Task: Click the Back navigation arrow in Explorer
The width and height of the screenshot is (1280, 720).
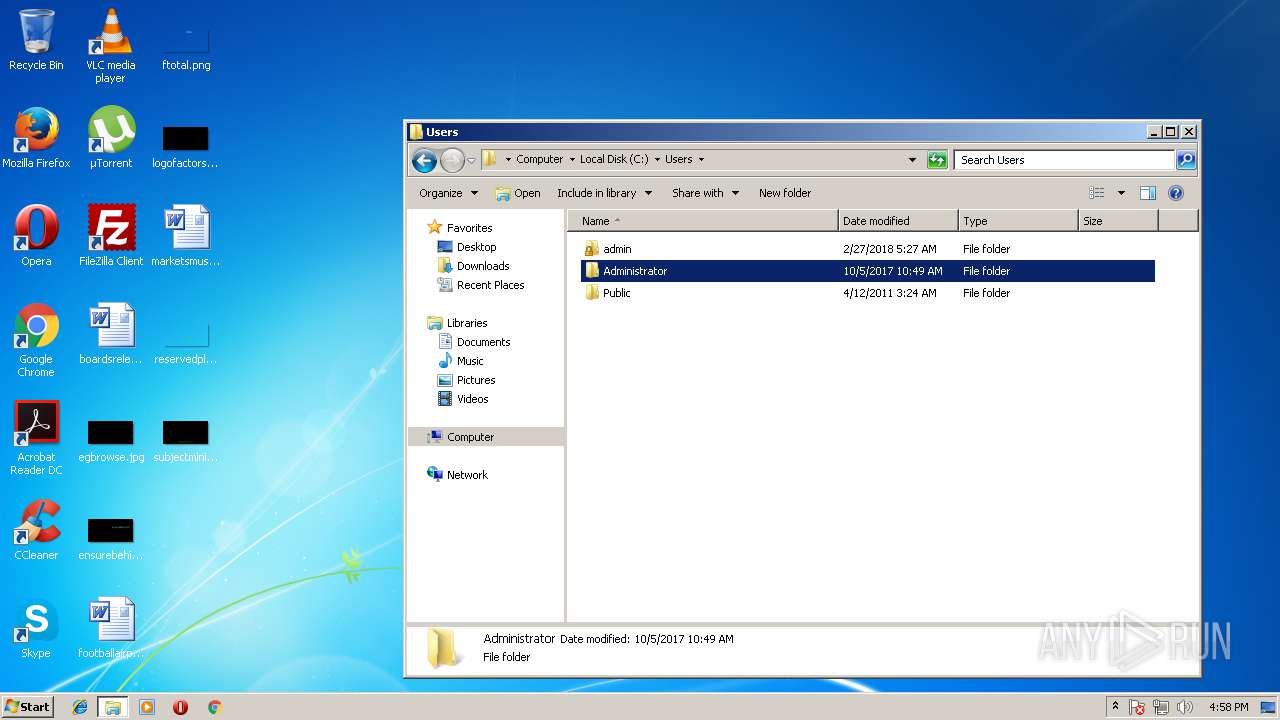Action: click(x=424, y=160)
